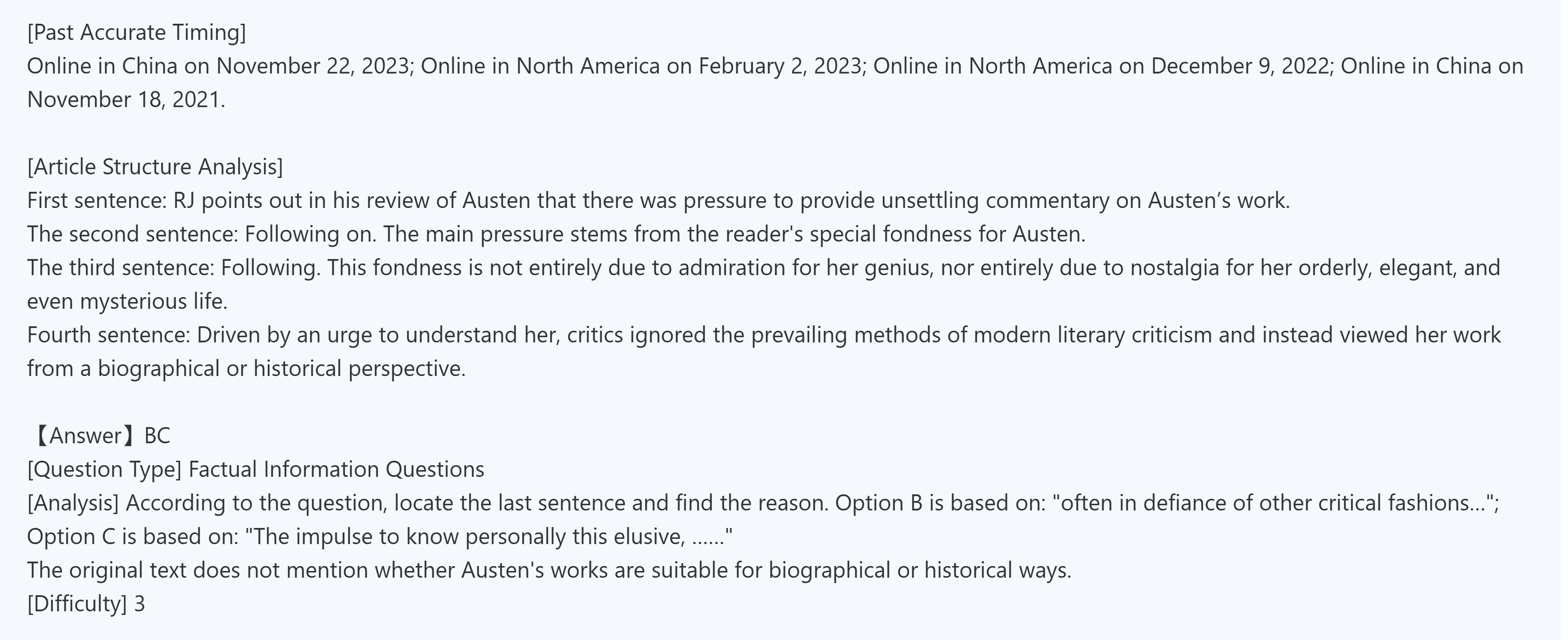The image size is (1568, 640).
Task: Click the [Analysis] label
Action: [x=73, y=503]
